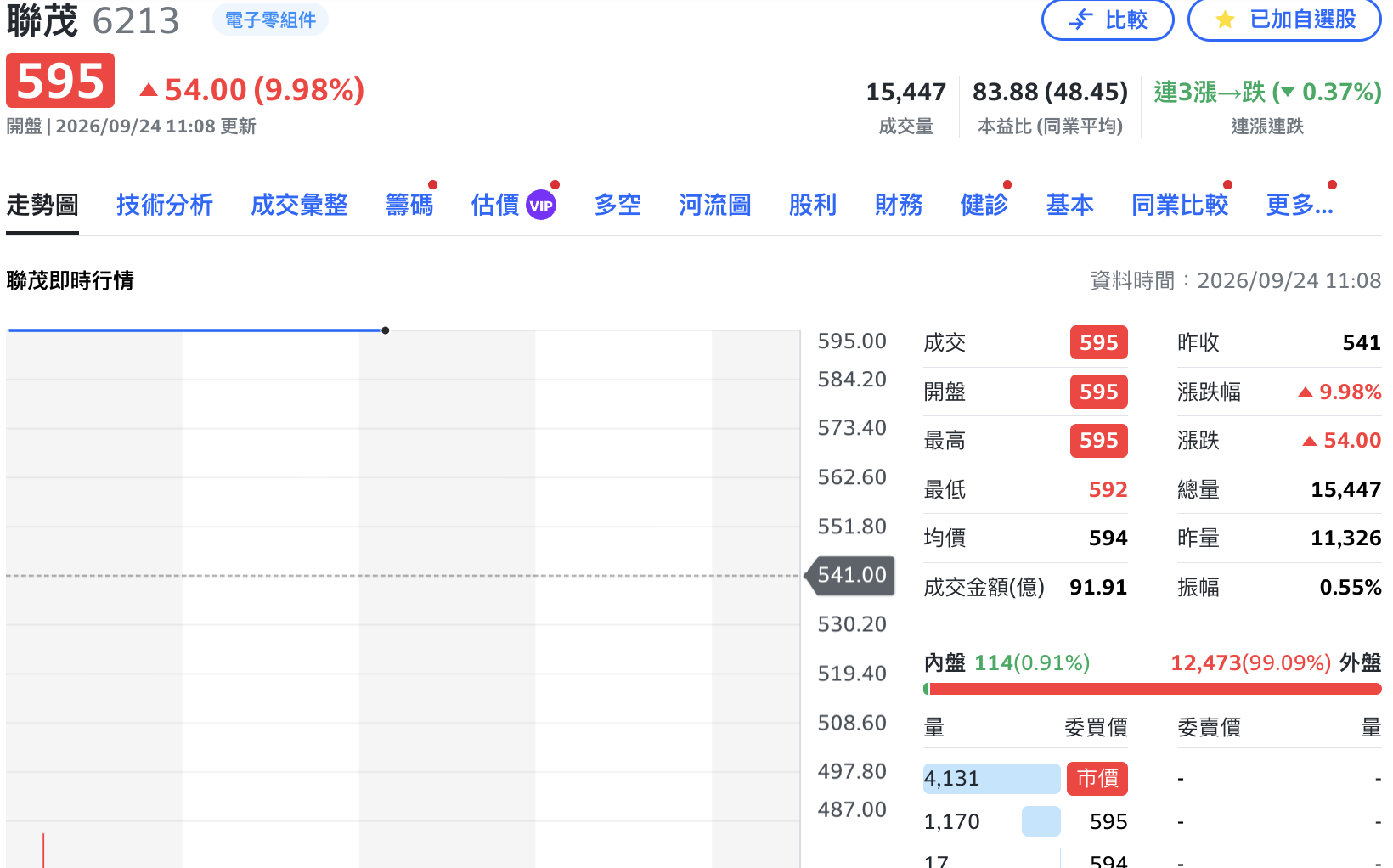Open the 電子零組件 industry tag
The width and height of the screenshot is (1393, 868).
(x=270, y=20)
